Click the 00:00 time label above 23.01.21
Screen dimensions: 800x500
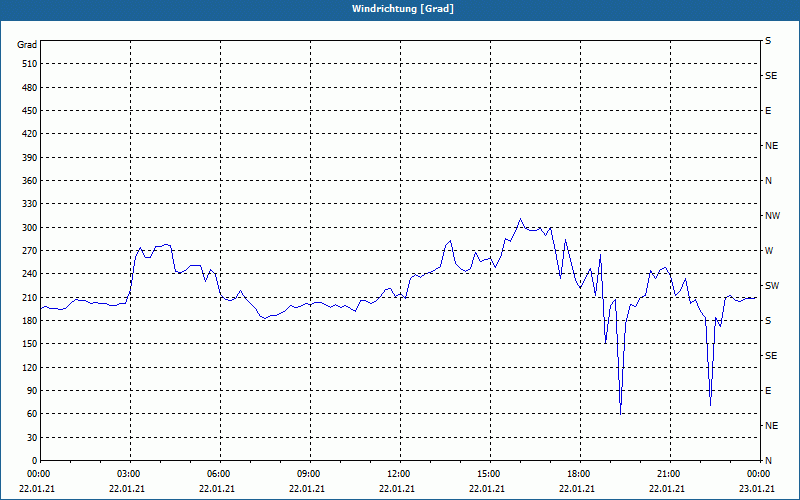click(x=760, y=473)
